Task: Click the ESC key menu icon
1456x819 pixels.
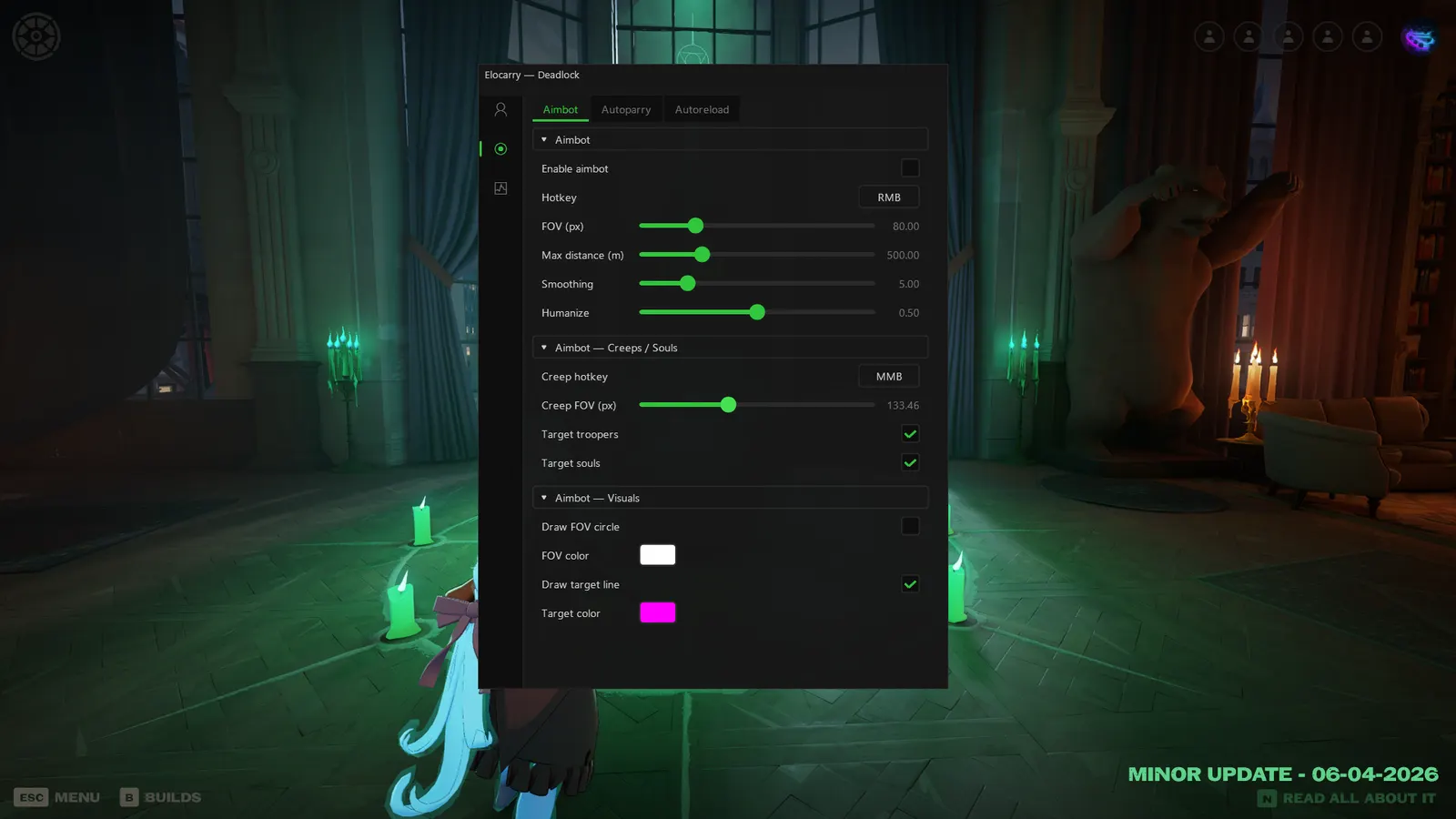Action: (31, 797)
